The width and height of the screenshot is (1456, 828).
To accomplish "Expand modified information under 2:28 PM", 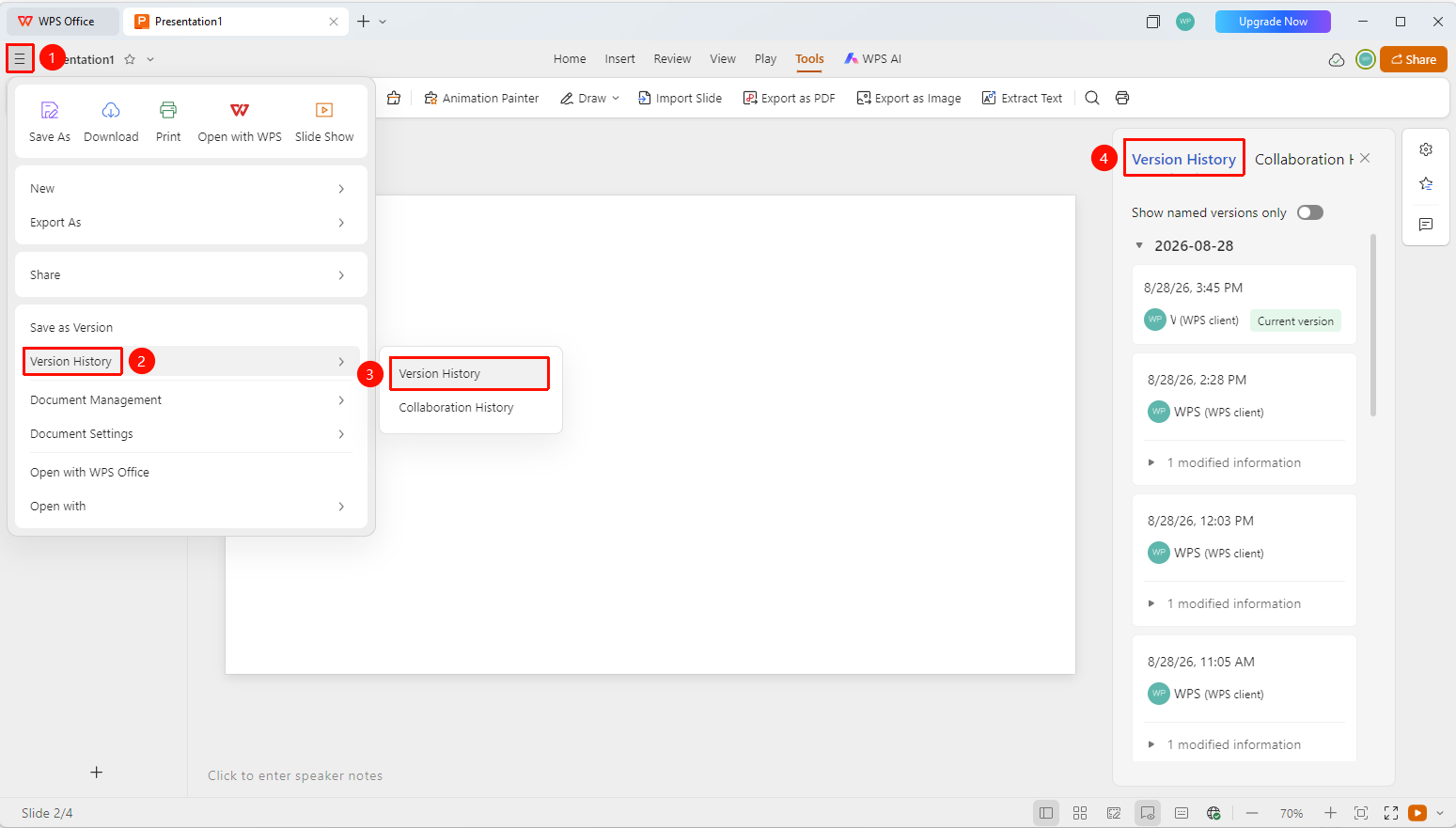I will click(1151, 462).
